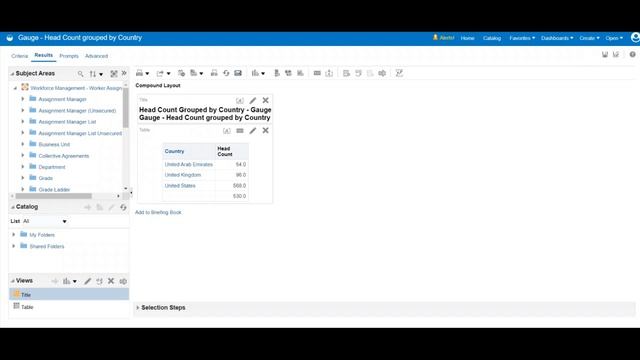Collapse the Workforce Management subject area
The image size is (640, 360).
pyautogui.click(x=16, y=88)
